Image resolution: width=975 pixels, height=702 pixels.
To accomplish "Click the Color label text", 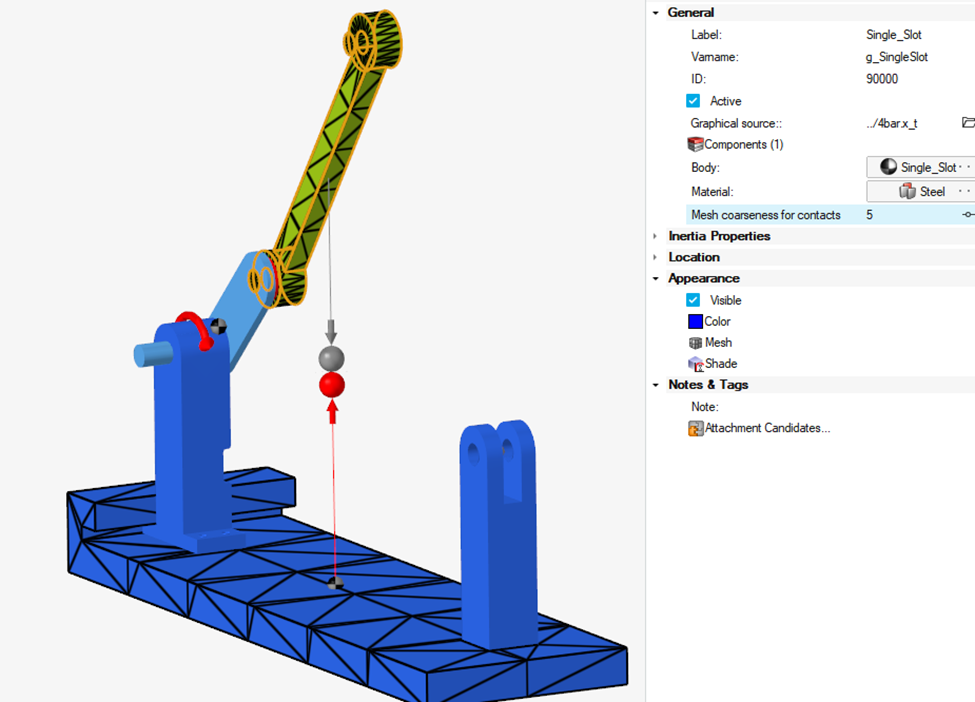I will (717, 321).
